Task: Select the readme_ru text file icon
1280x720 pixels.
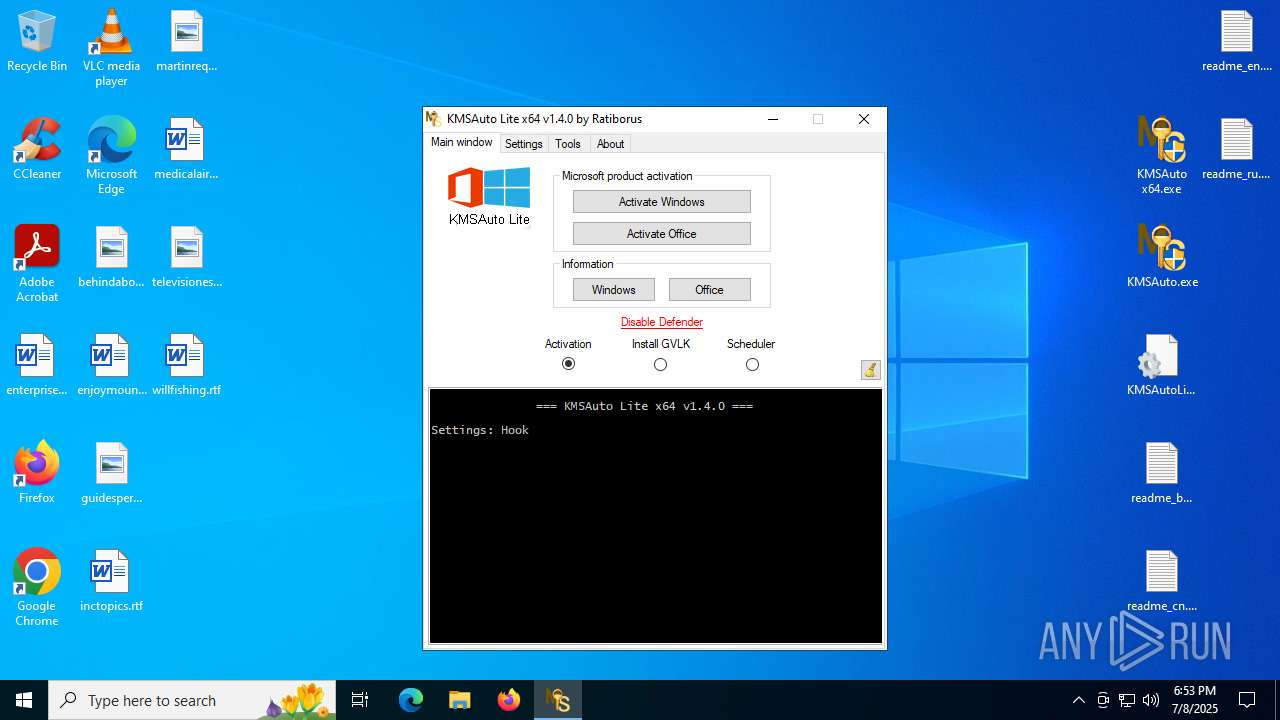Action: [1237, 150]
